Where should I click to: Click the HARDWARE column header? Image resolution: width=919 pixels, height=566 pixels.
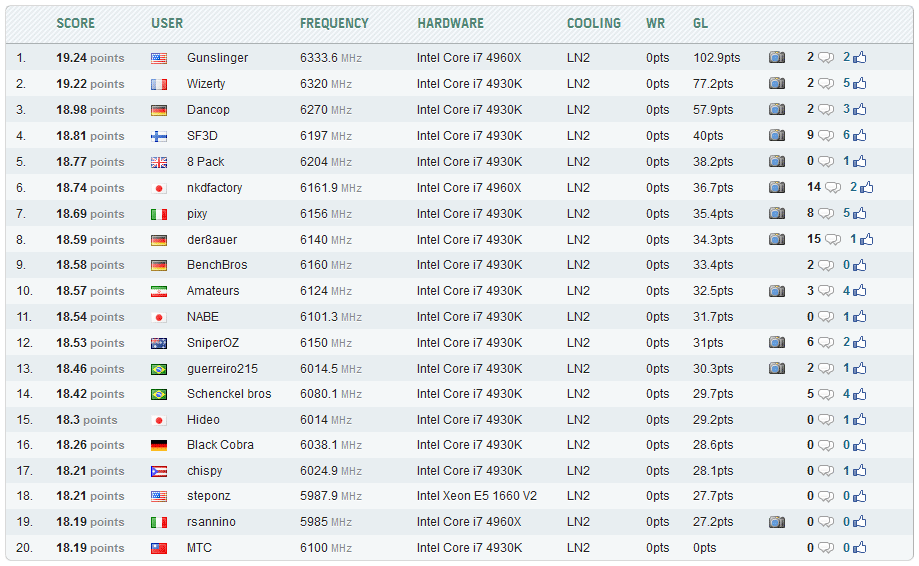pos(450,23)
